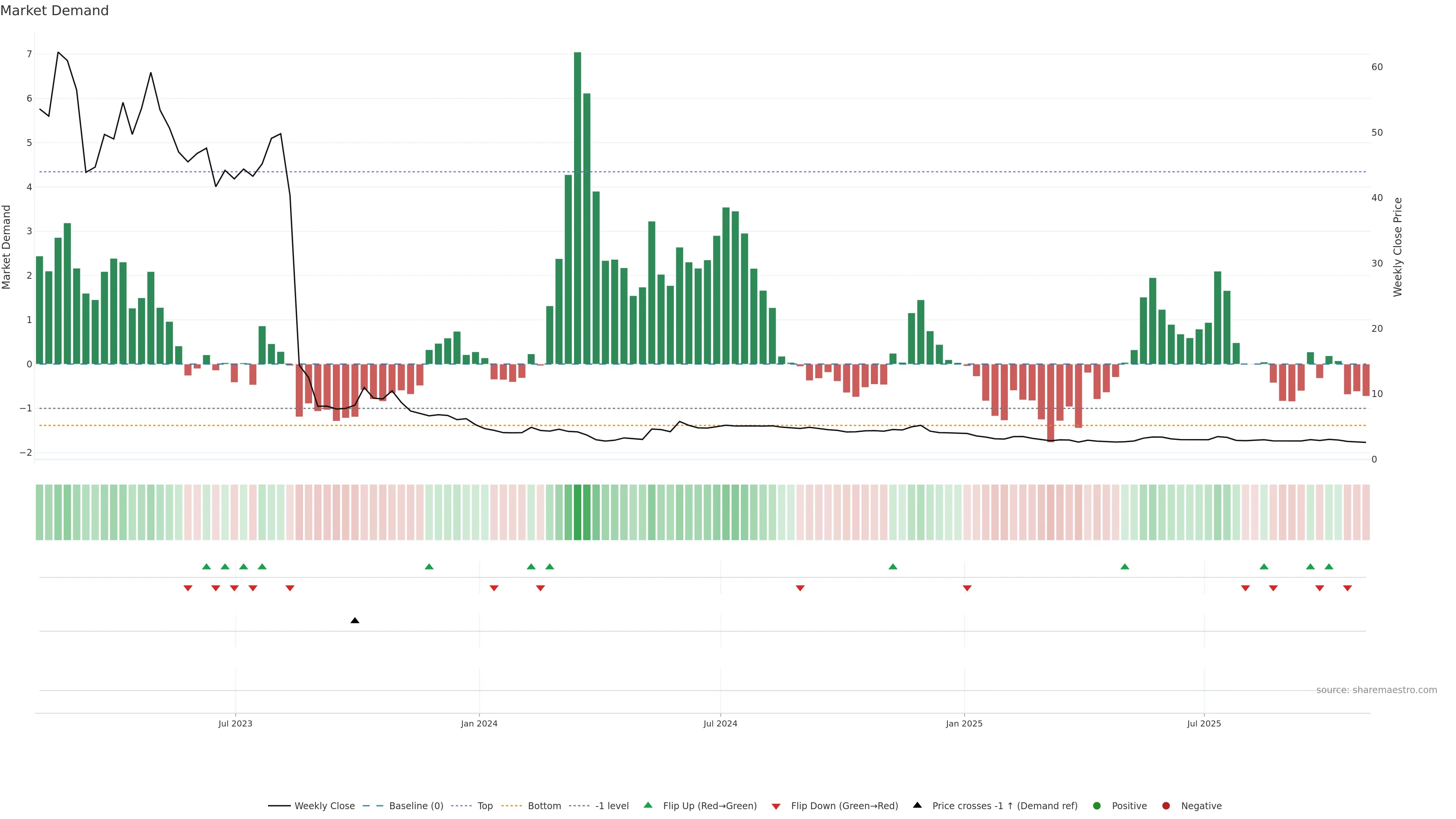Click the Flip Up legend green triangle
1456x819 pixels.
coord(648,805)
